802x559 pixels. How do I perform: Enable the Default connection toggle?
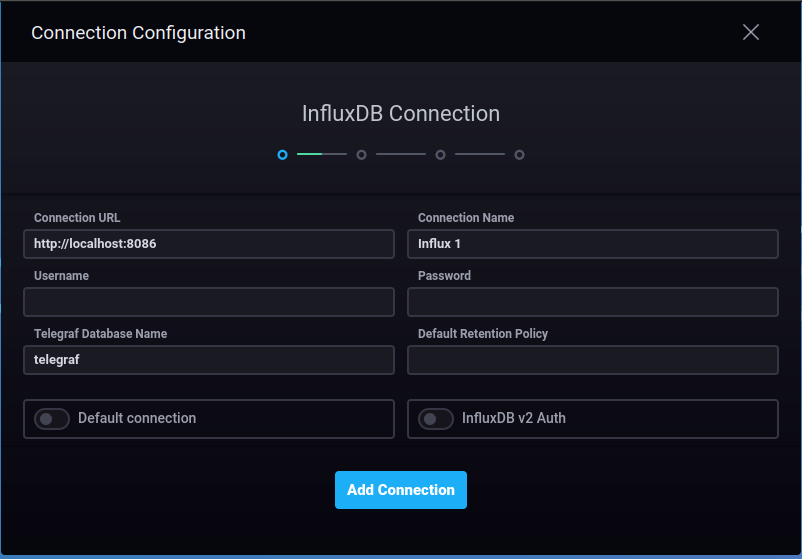coord(52,419)
